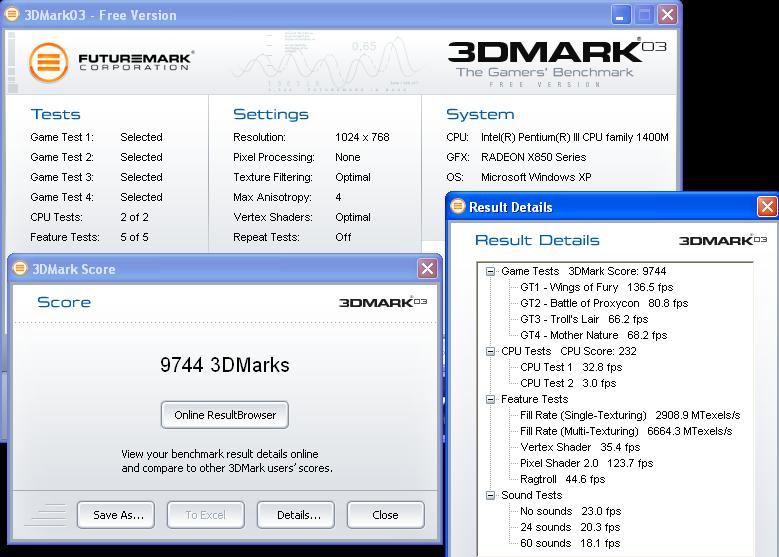Click the Settings section heading
779x557 pixels.
[271, 114]
